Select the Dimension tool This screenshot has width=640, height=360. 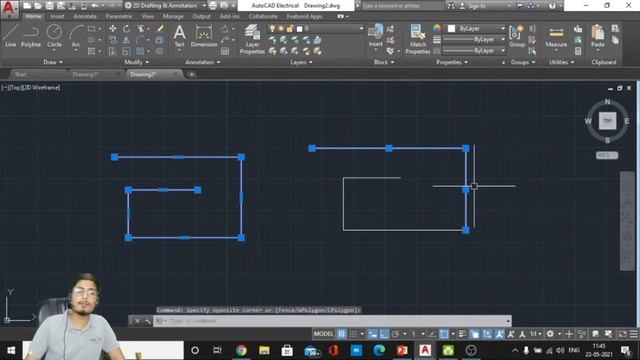204,36
